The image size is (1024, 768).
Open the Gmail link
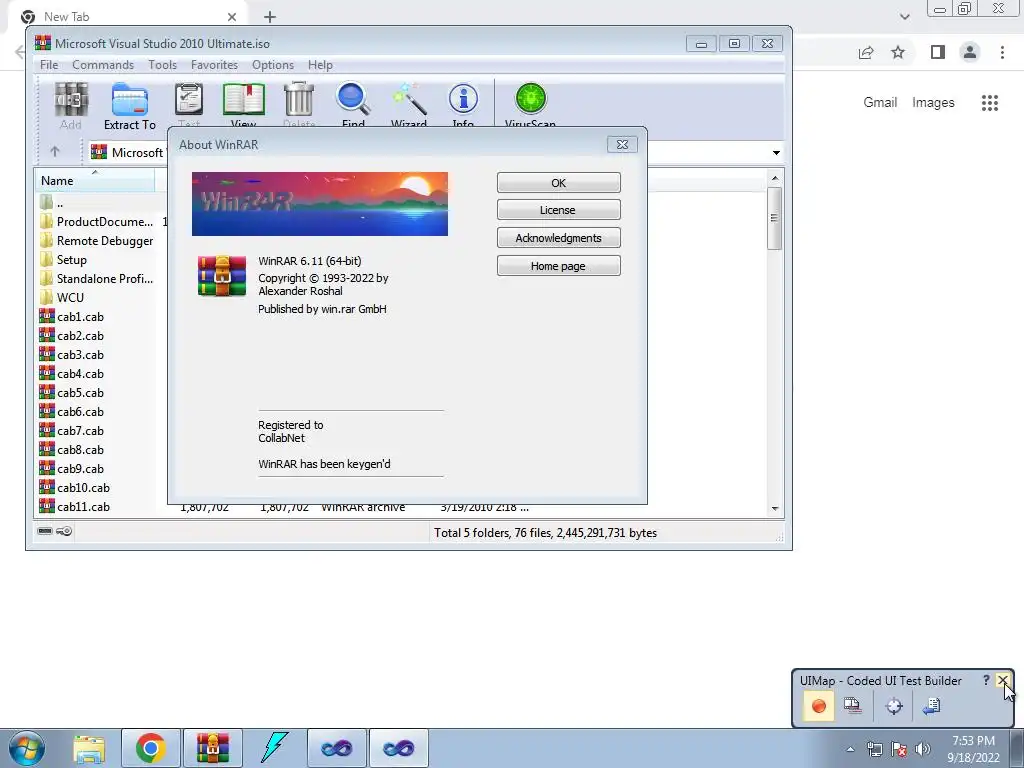coord(880,103)
